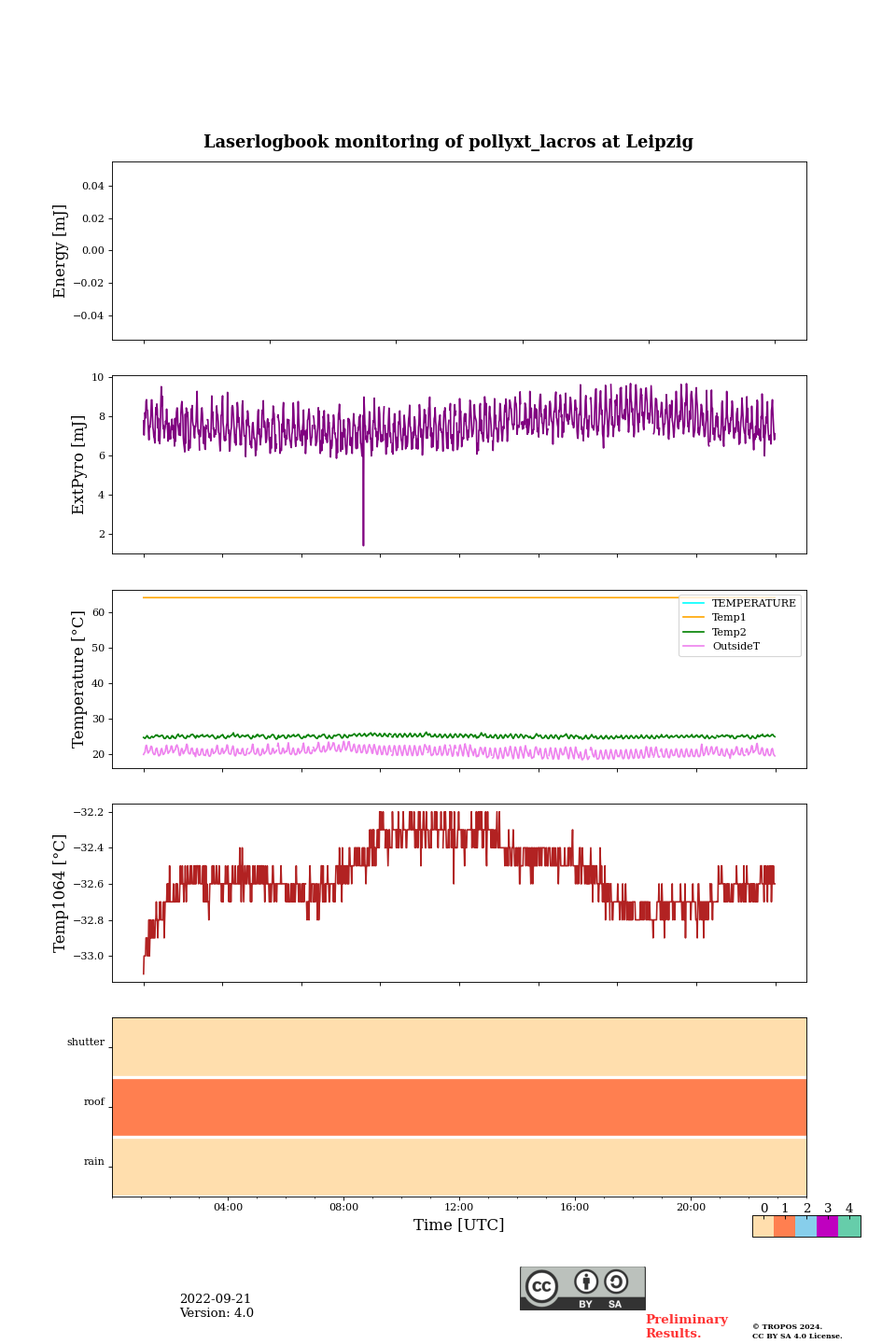Click the 08:00 time tick label
This screenshot has width=896, height=1344.
pyautogui.click(x=343, y=1207)
